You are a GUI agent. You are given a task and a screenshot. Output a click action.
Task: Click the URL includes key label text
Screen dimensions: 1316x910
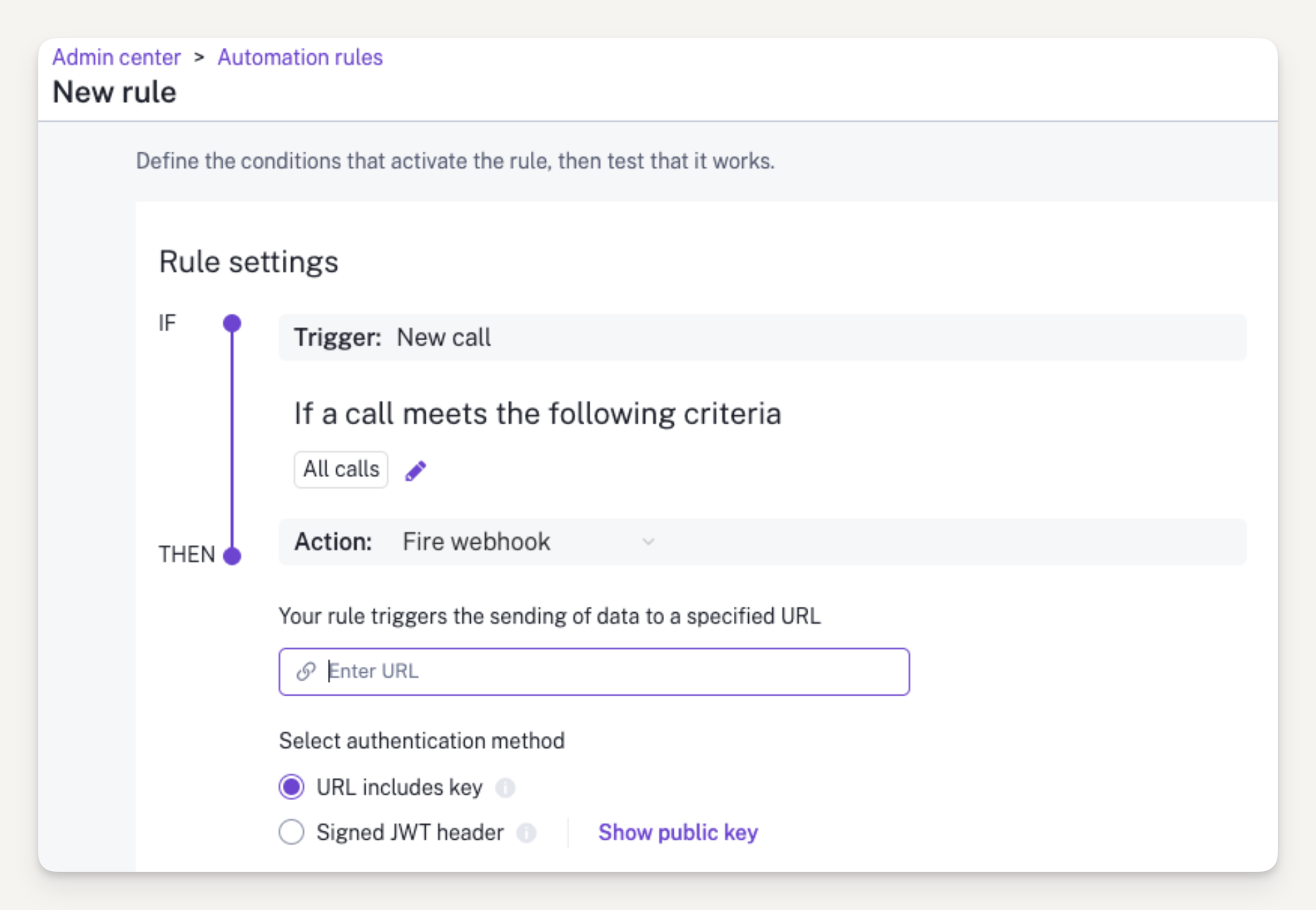[x=399, y=787]
